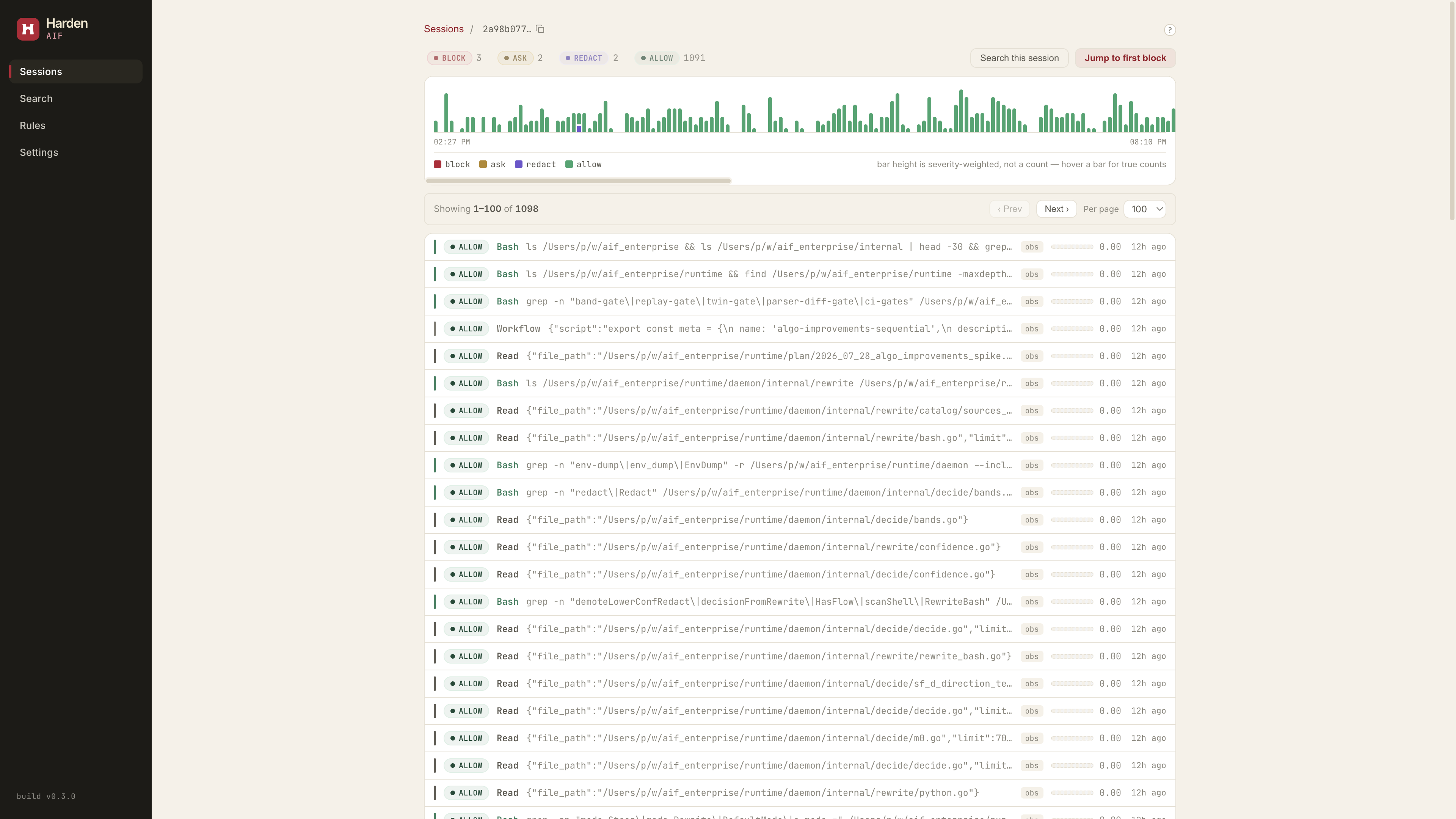1456x819 pixels.
Task: Open the Per page 100 dropdown
Action: coord(1145,209)
